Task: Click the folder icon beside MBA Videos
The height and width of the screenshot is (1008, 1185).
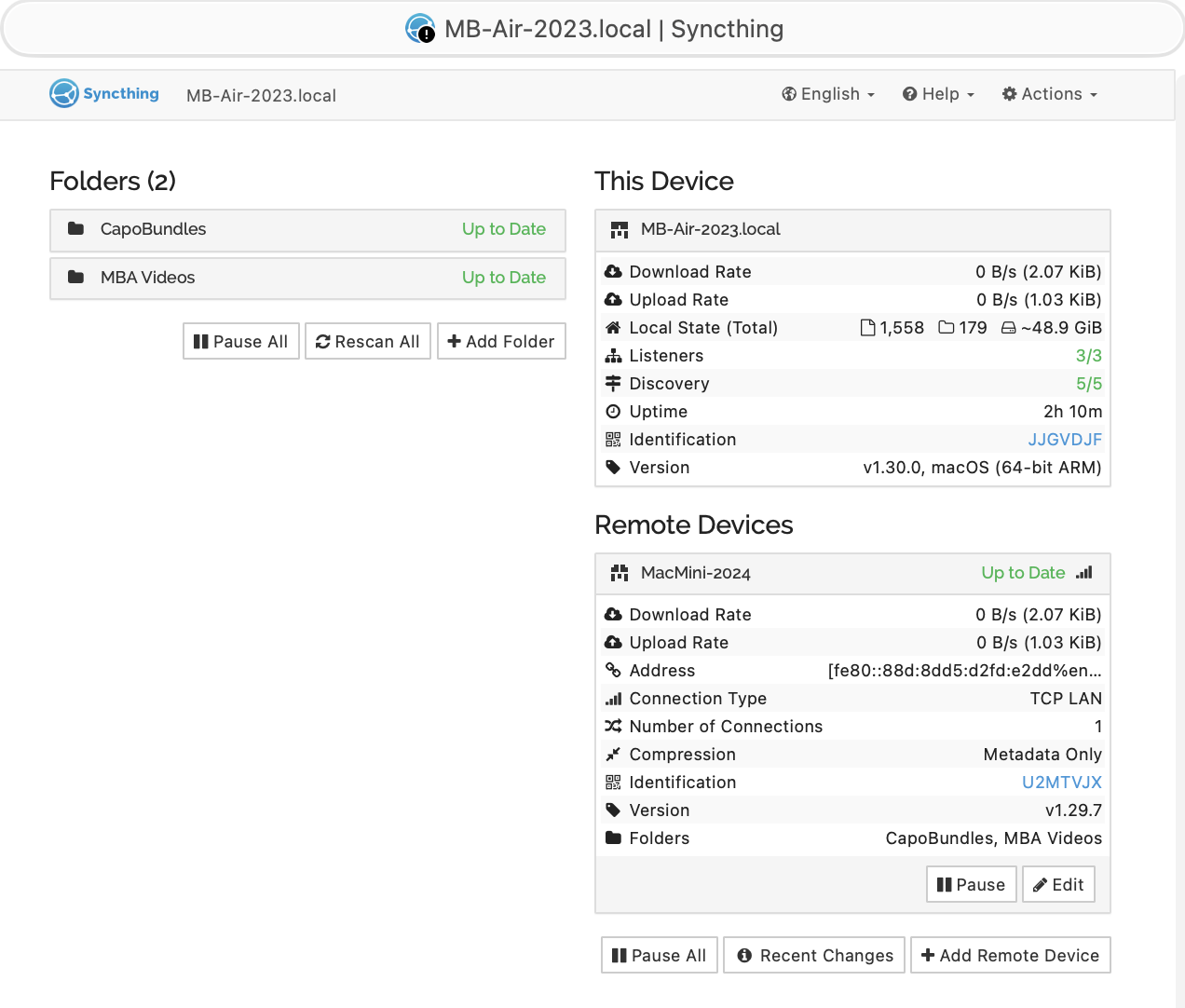Action: point(76,278)
